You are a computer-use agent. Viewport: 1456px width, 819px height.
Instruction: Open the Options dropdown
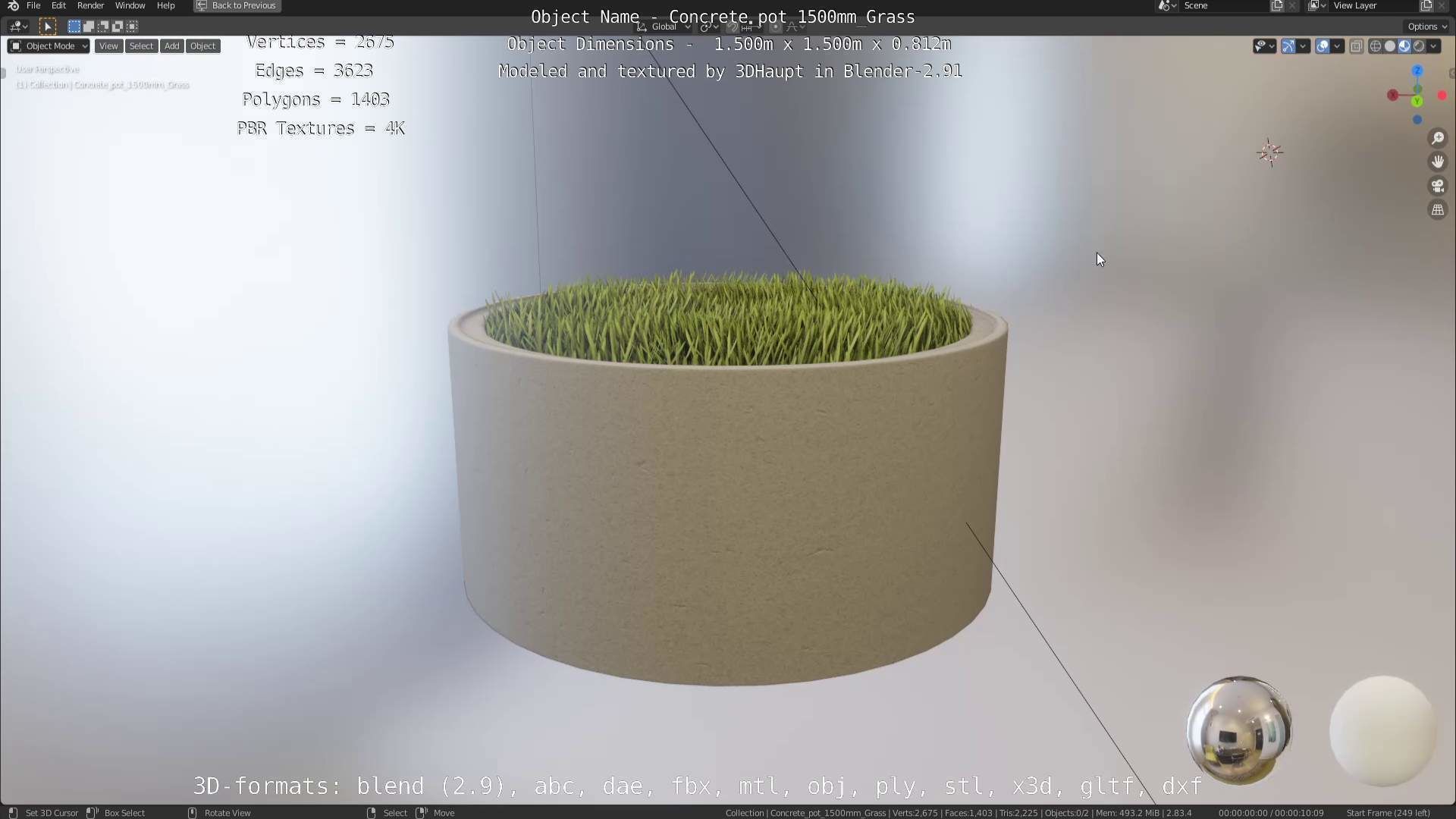tap(1427, 27)
